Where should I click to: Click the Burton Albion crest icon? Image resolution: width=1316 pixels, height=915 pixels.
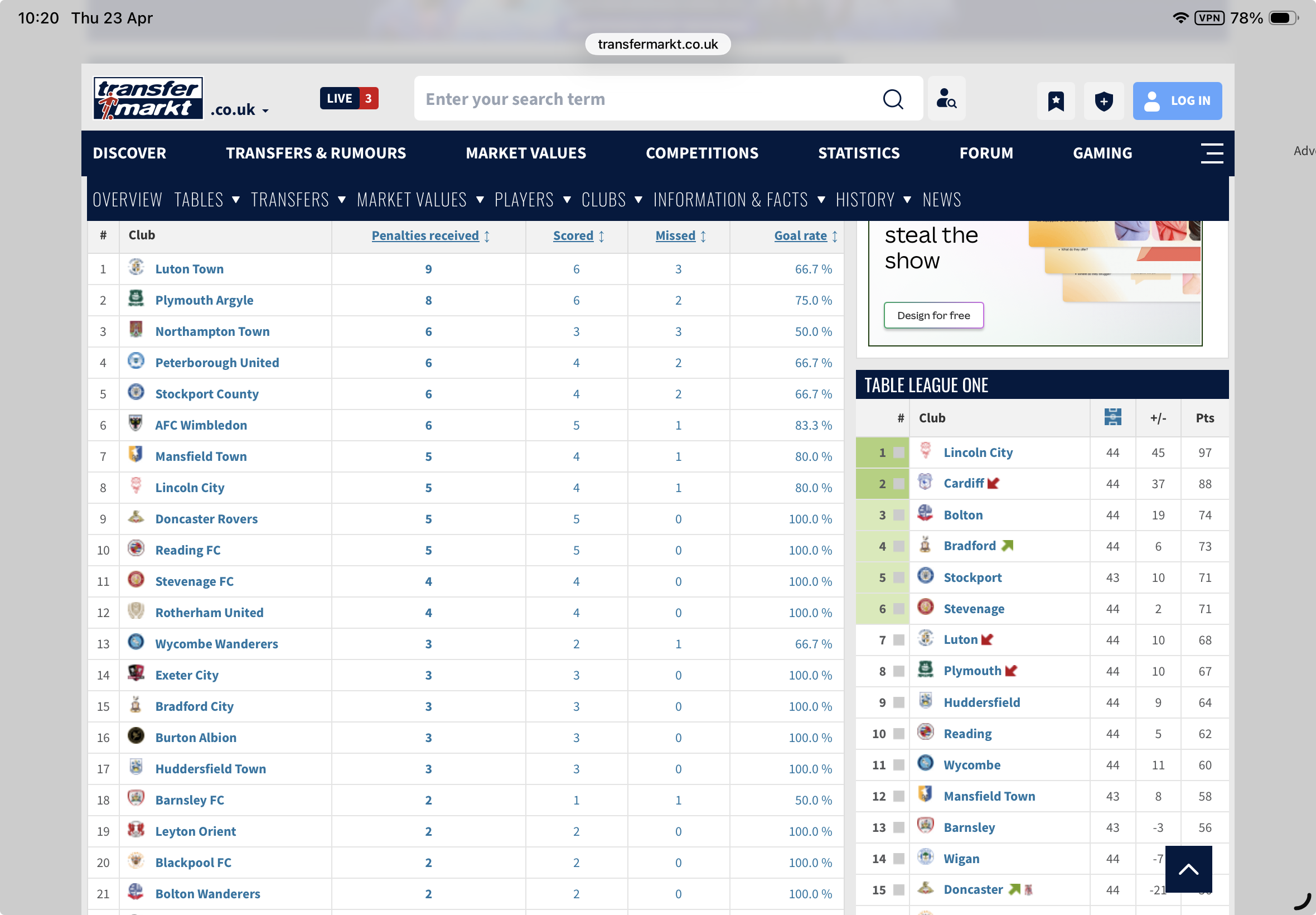[136, 735]
